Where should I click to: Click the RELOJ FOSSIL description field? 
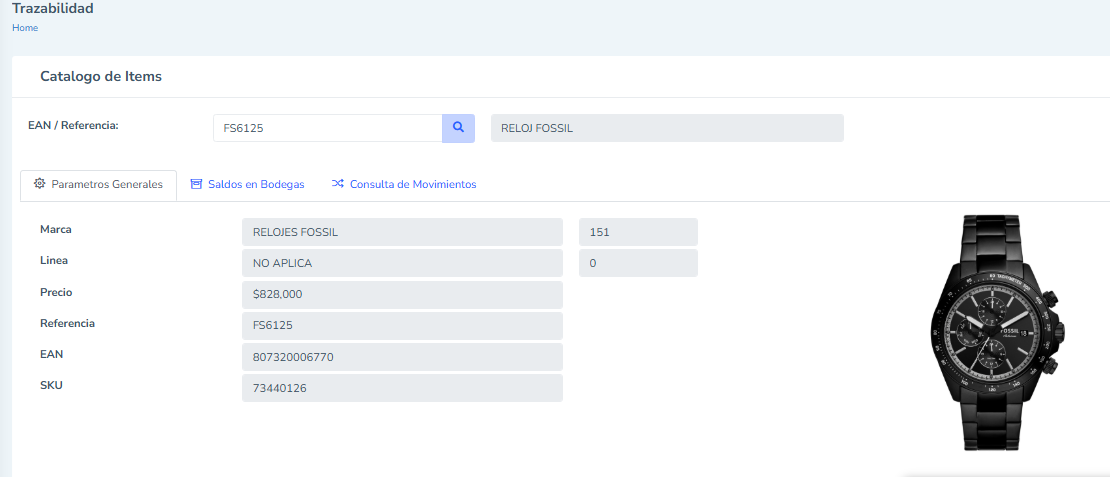(x=666, y=128)
